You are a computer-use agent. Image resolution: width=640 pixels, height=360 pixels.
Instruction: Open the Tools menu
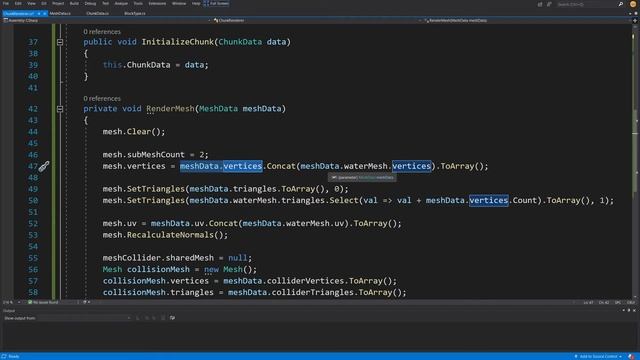click(x=138, y=3)
